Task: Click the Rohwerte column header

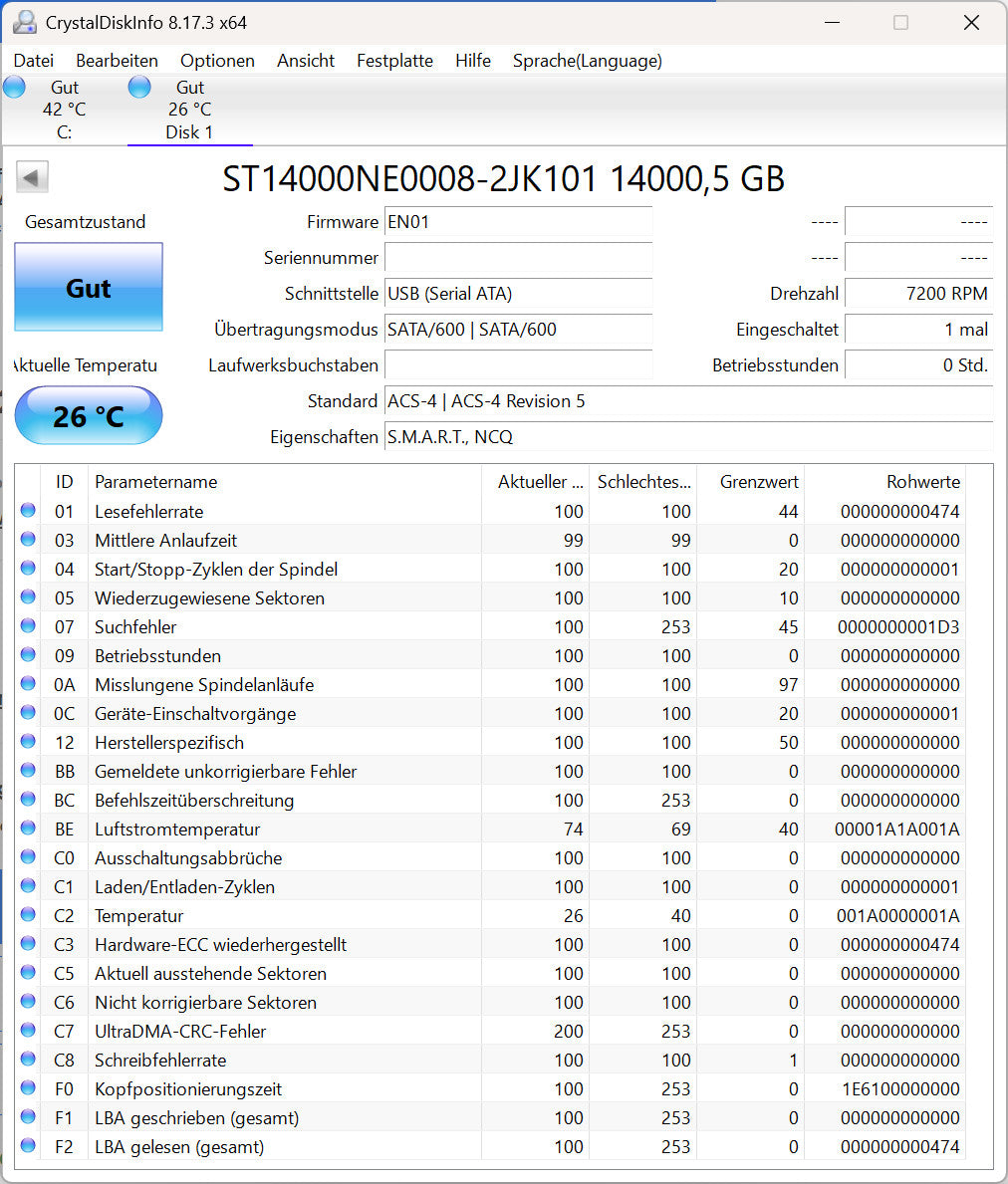Action: point(922,481)
